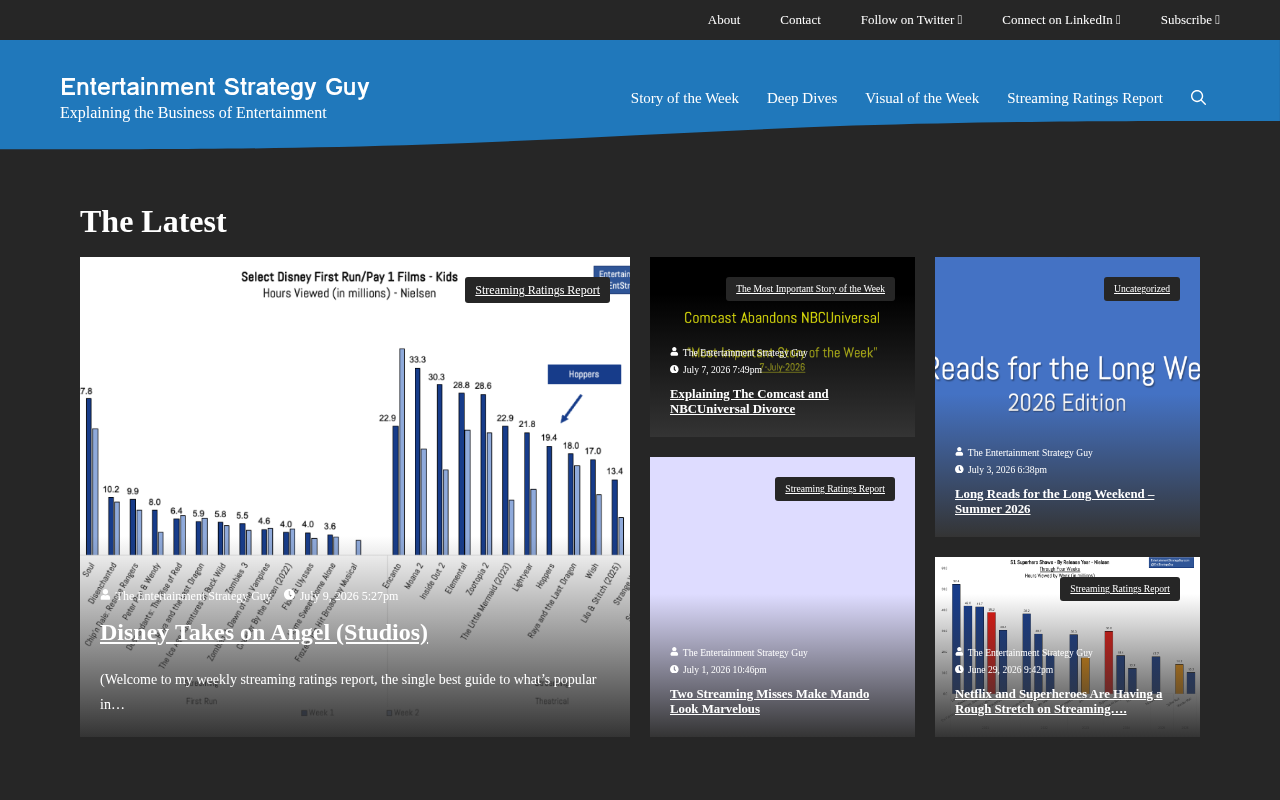Click author name on Mando post
Viewport: 1280px width, 800px height.
tap(745, 653)
